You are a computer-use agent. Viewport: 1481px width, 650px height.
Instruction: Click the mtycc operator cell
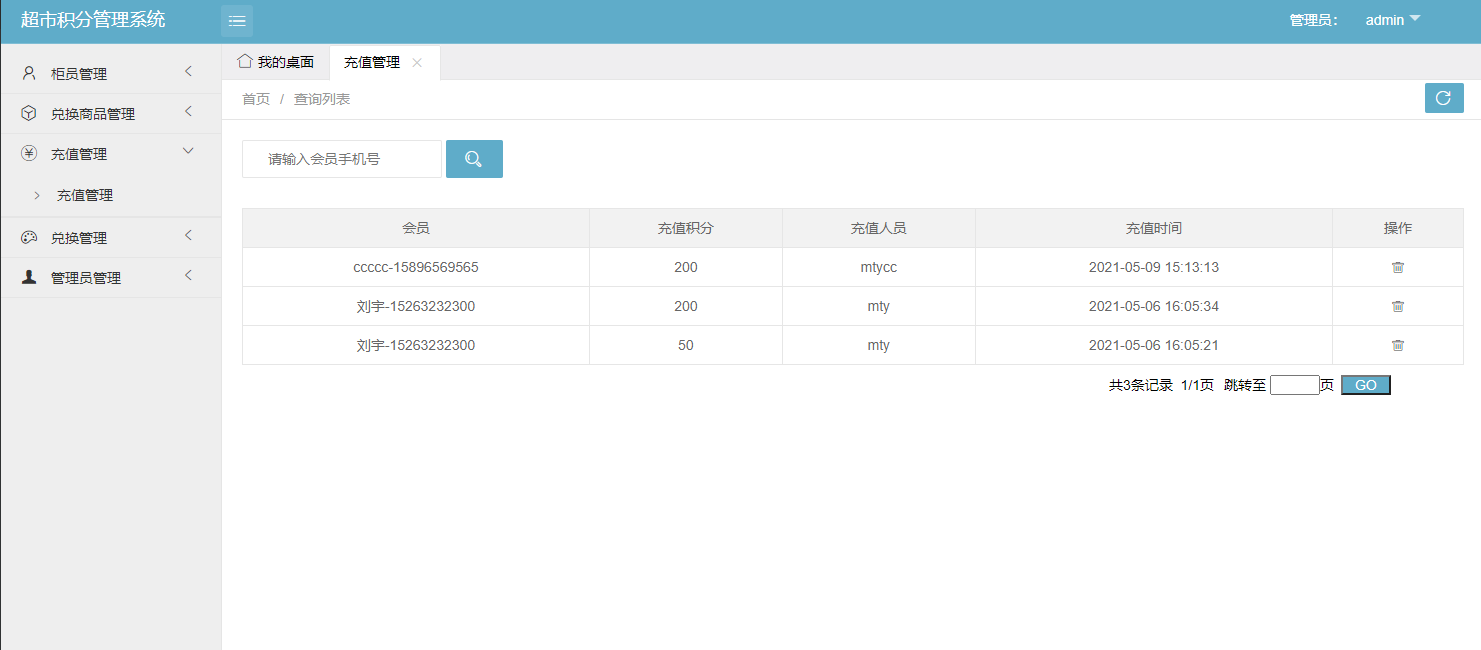tap(879, 267)
